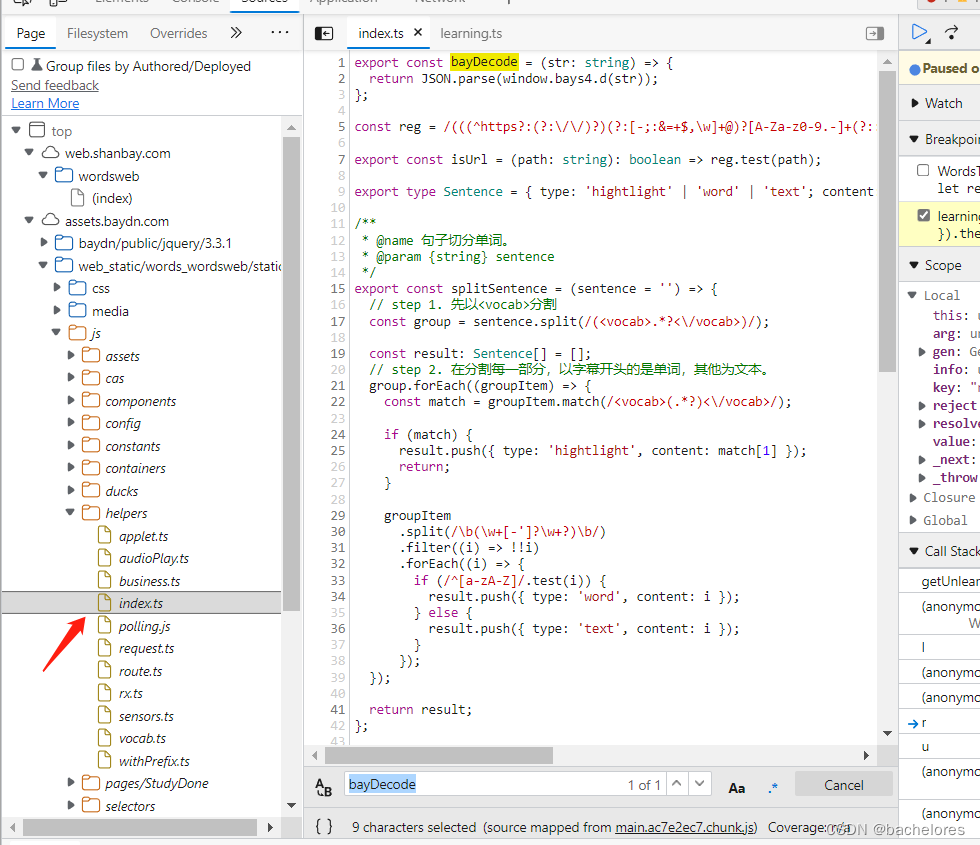Open sensors.ts in the tree

pos(146,716)
